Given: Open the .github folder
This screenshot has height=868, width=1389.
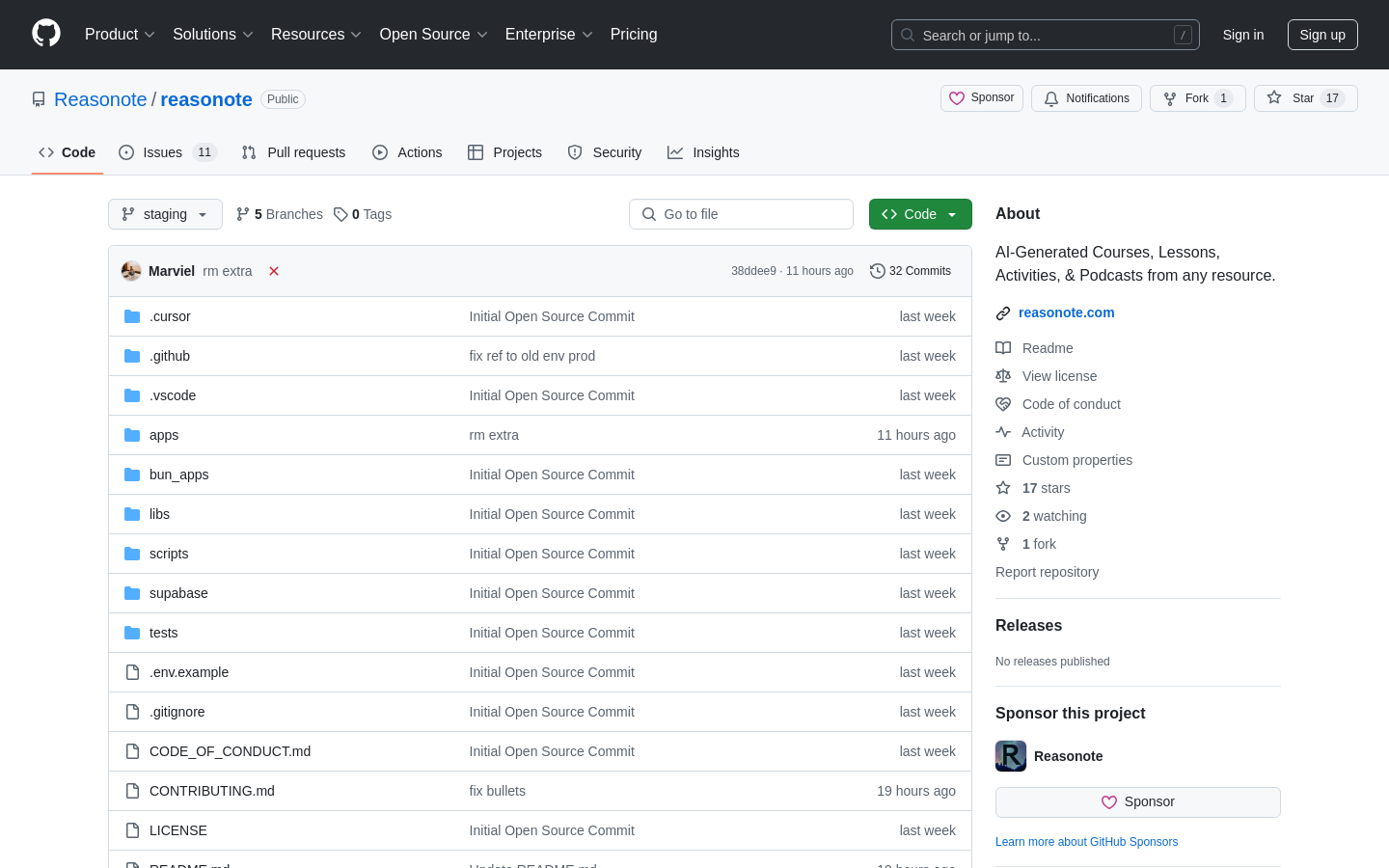Looking at the screenshot, I should tap(170, 356).
